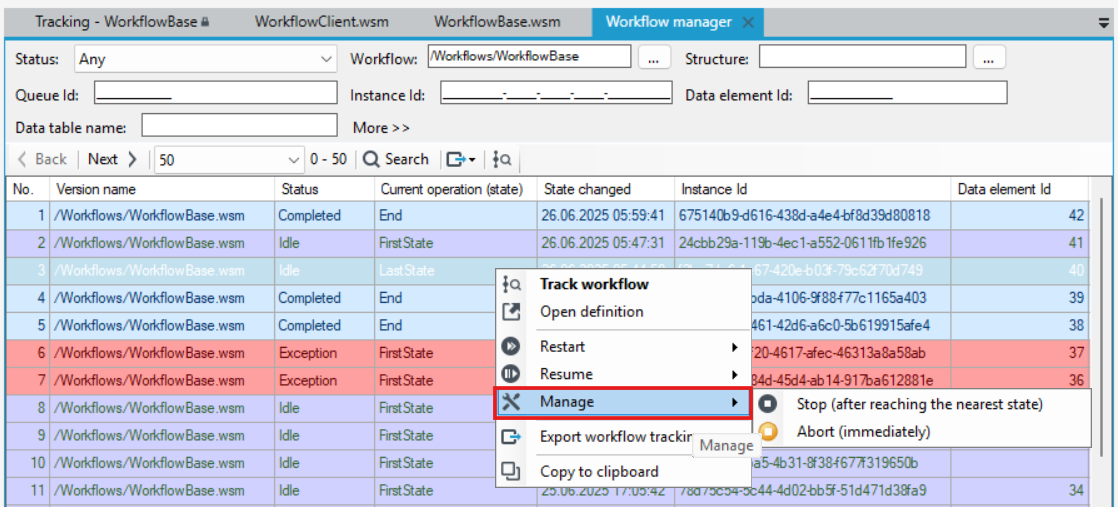Open the export dropdown arrow in toolbar

pos(472,160)
